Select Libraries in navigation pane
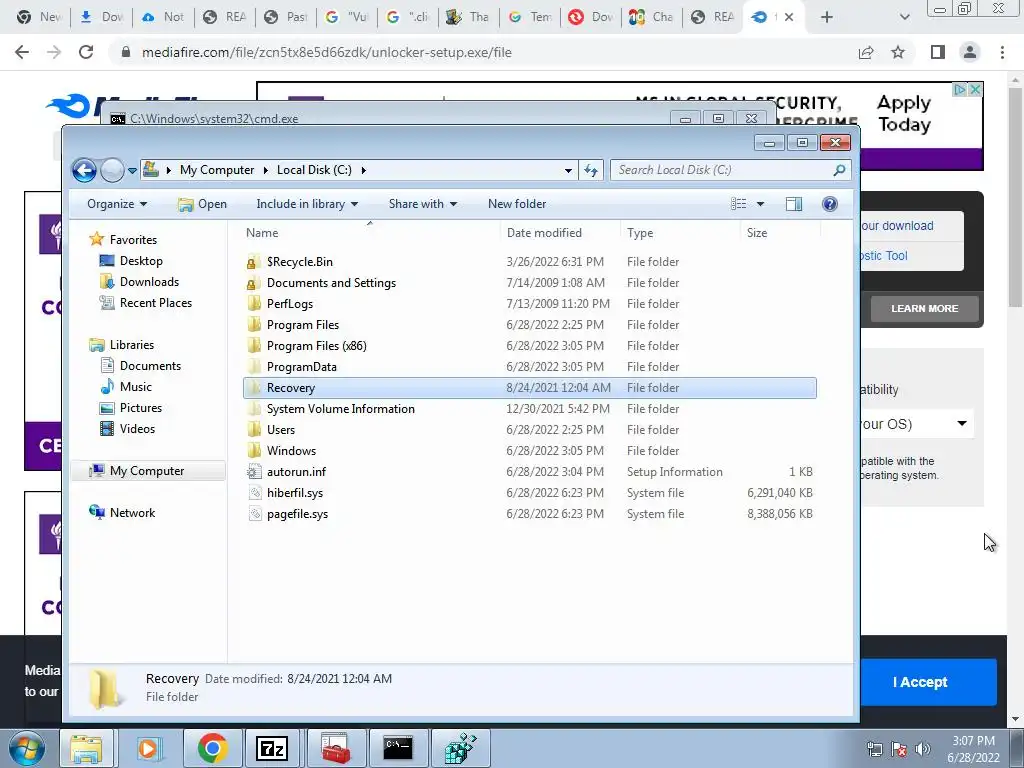This screenshot has width=1024, height=768. click(x=121, y=345)
